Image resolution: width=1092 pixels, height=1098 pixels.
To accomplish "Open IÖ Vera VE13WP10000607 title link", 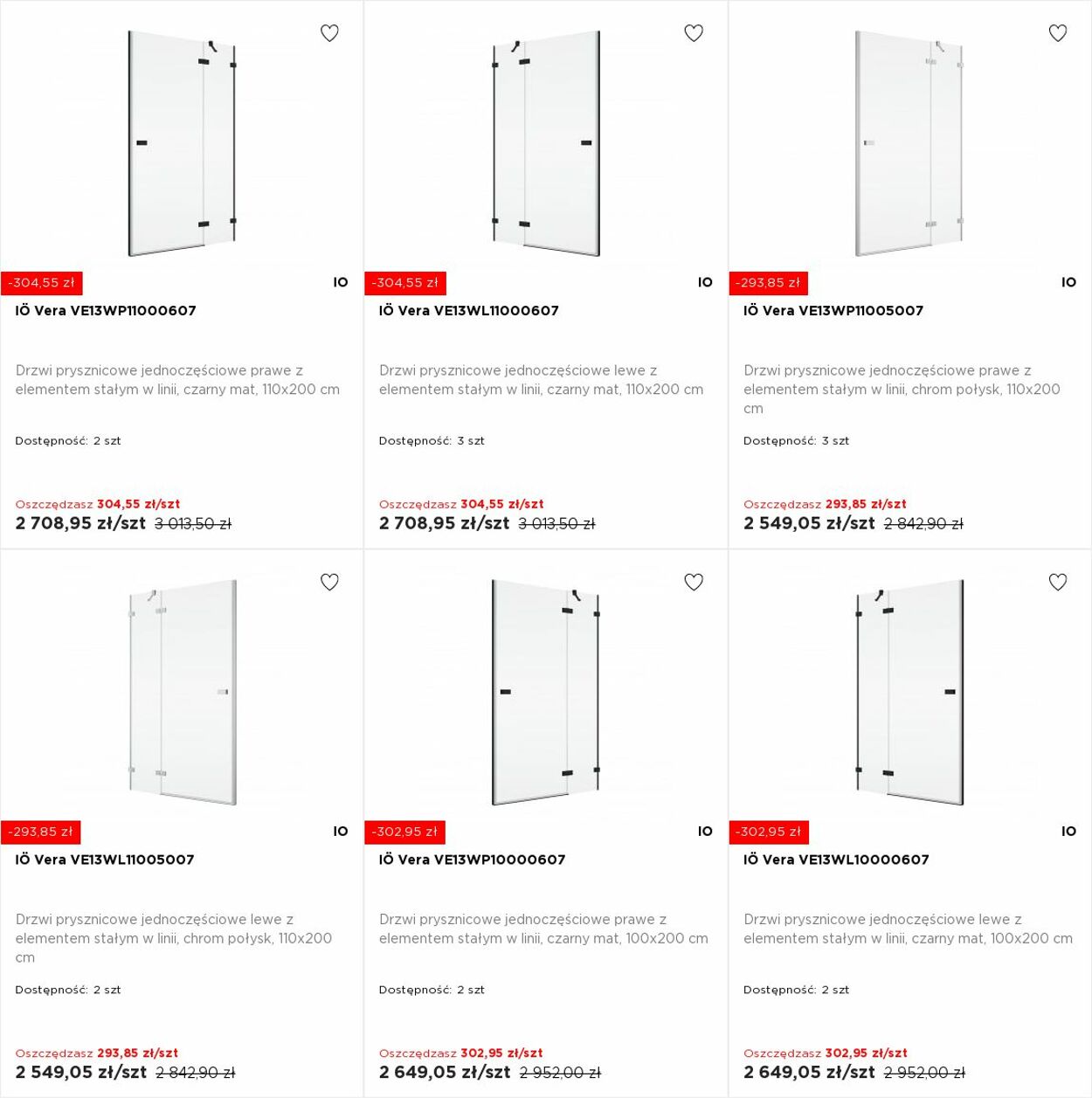I will pyautogui.click(x=473, y=860).
